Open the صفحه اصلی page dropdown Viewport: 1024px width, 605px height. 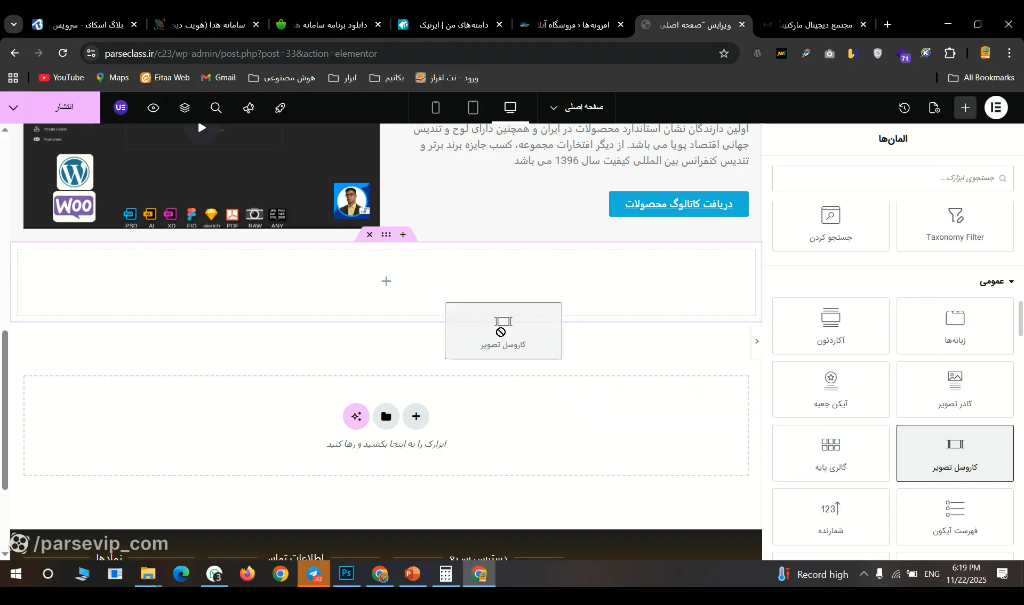tap(576, 107)
